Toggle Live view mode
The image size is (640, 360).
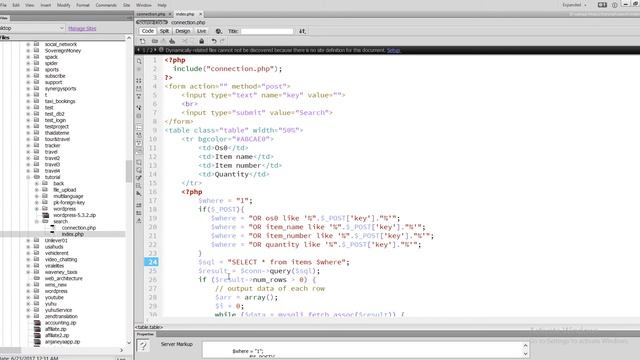tap(202, 31)
